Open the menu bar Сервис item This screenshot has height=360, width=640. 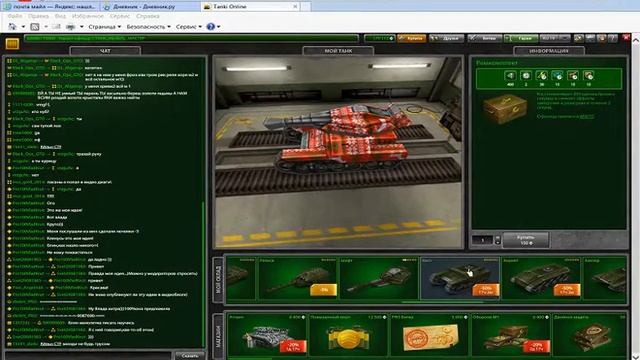[120, 16]
